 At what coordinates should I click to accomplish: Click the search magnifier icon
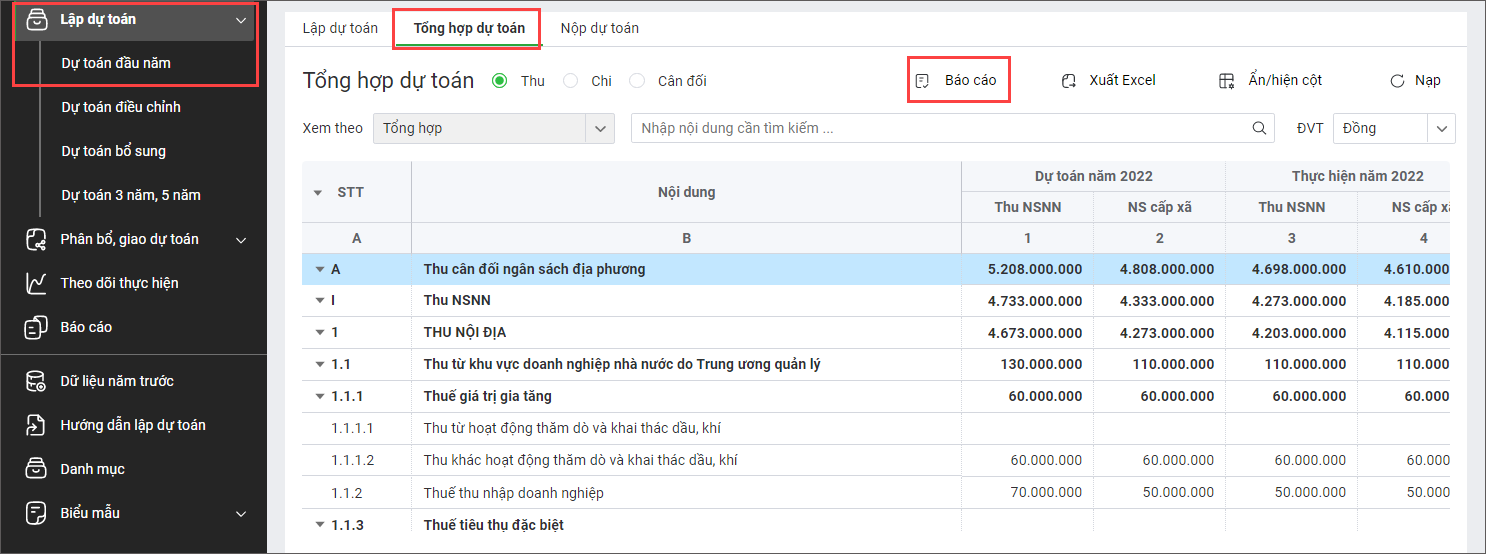tap(1259, 128)
